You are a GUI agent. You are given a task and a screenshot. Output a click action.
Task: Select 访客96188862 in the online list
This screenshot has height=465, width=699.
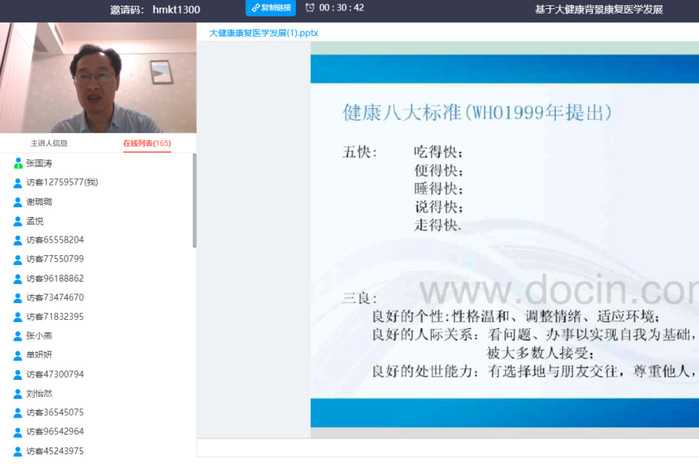[55, 278]
